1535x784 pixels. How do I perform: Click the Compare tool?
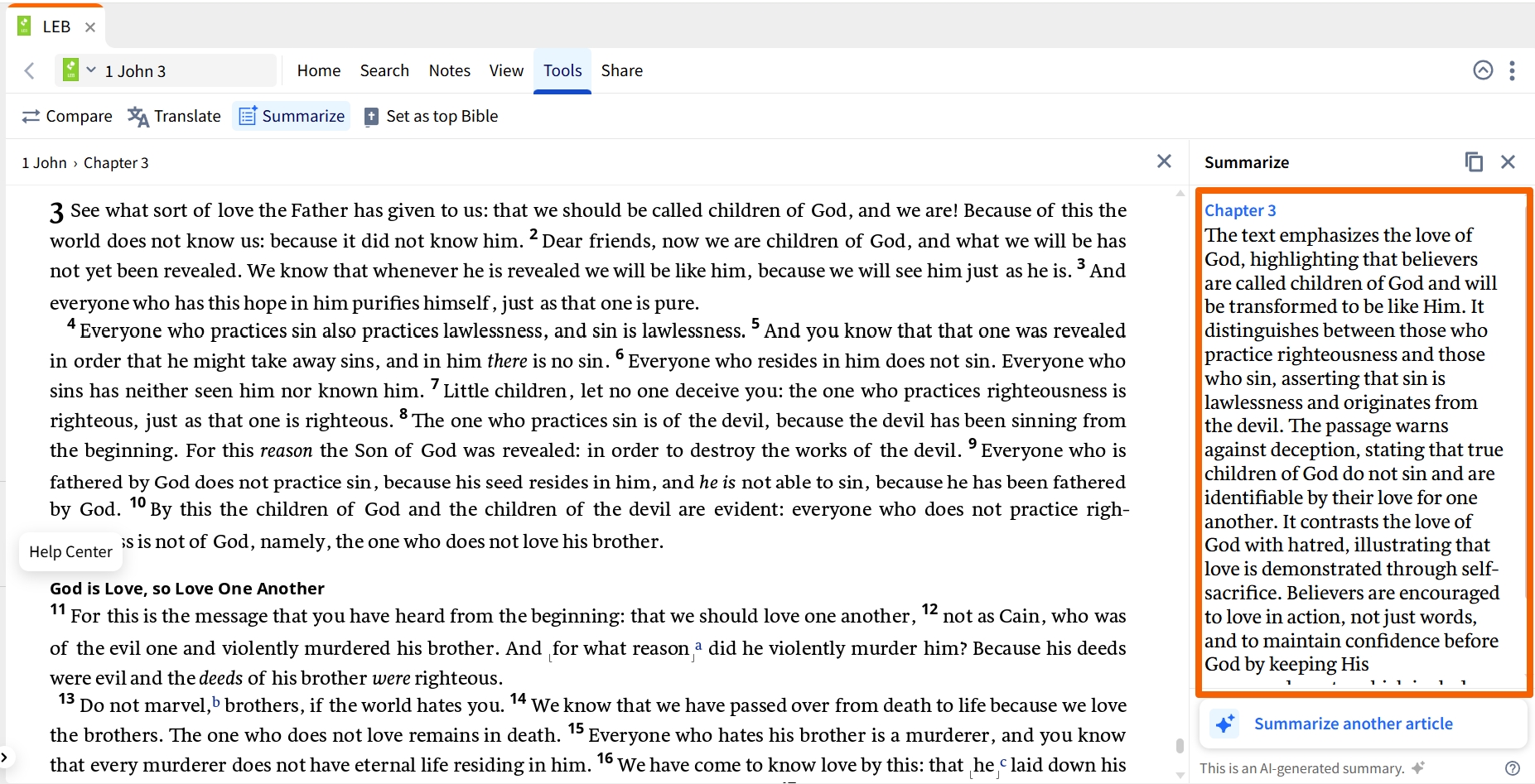point(67,117)
